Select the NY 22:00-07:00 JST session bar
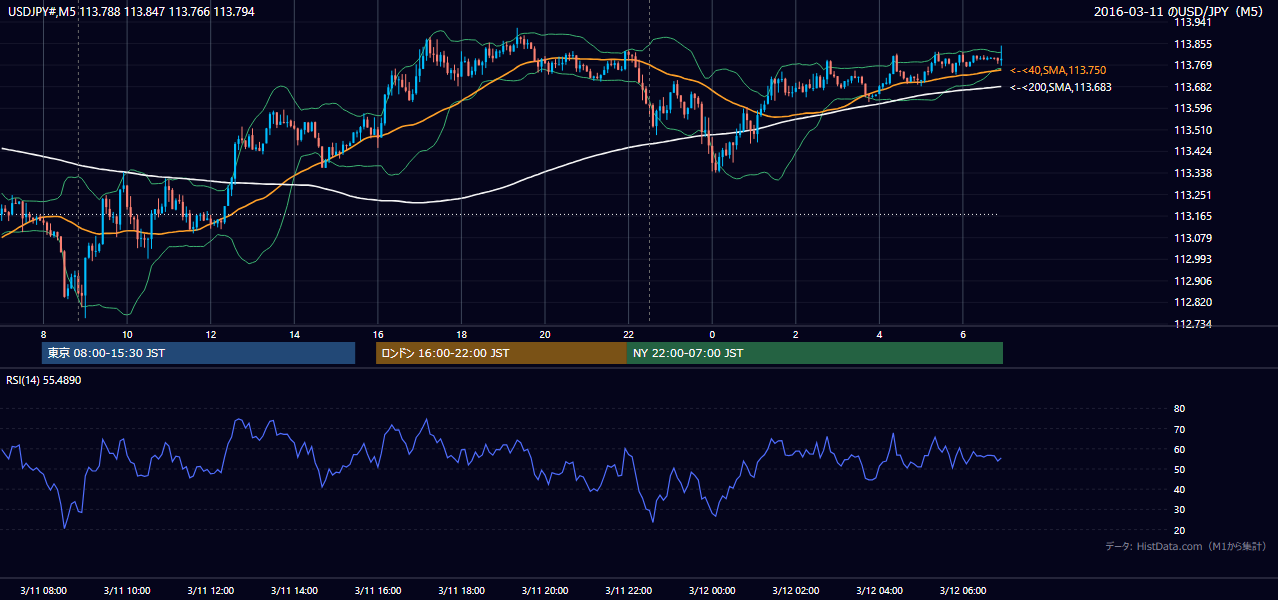Viewport: 1278px width, 600px height. [x=815, y=353]
